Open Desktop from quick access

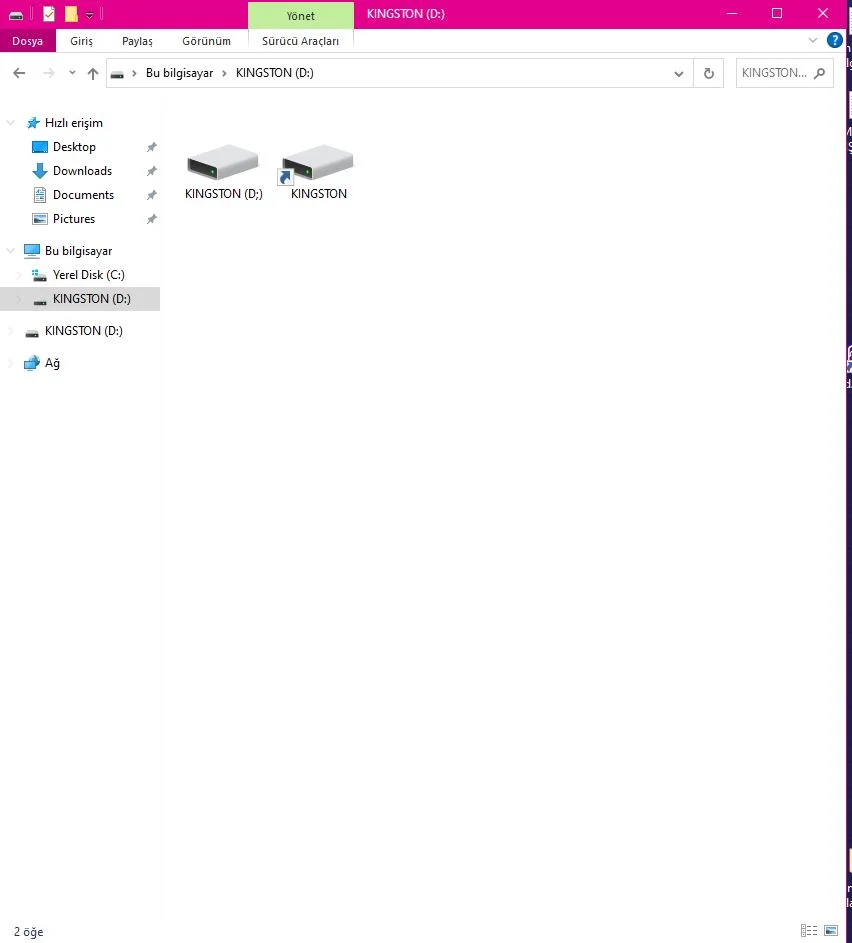pyautogui.click(x=74, y=147)
